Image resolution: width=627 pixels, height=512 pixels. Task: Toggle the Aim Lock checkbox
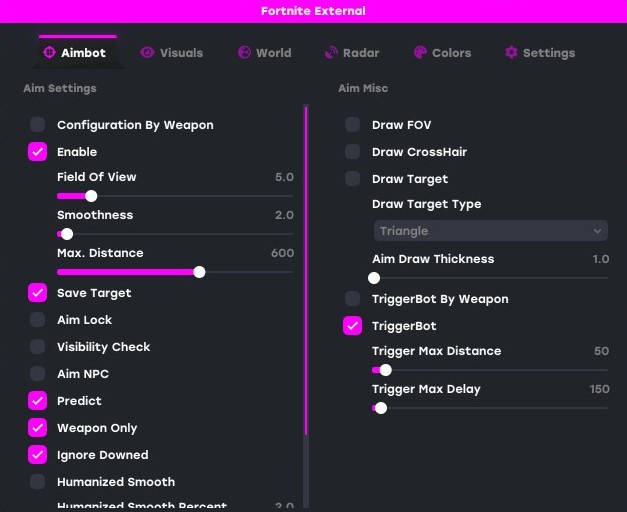(37, 320)
